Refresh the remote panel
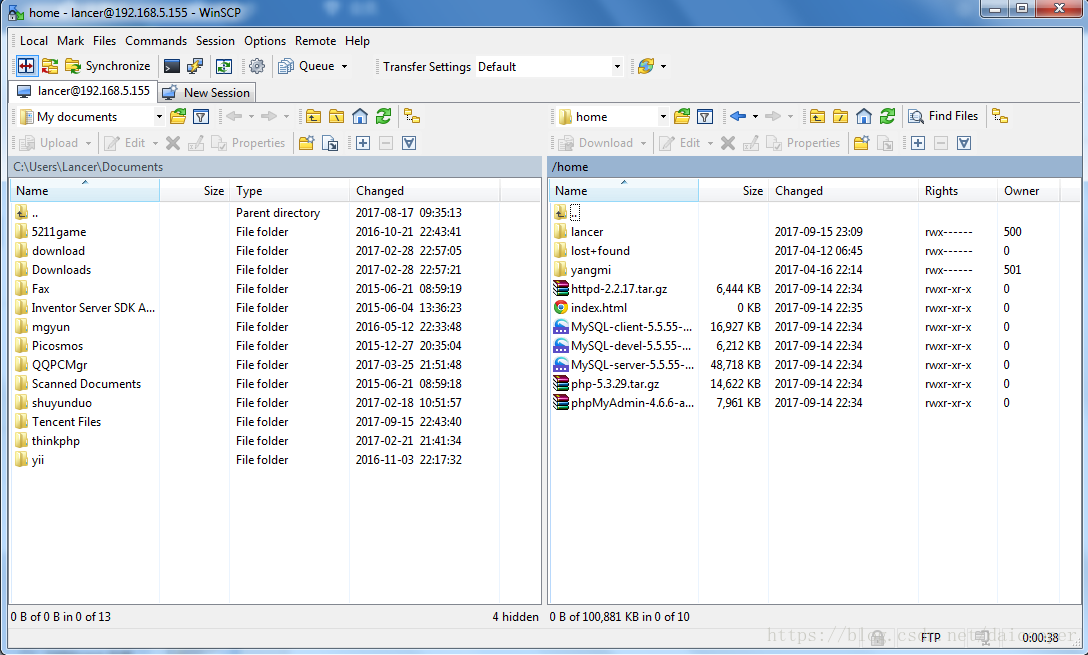Viewport: 1088px width, 655px height. (x=887, y=117)
